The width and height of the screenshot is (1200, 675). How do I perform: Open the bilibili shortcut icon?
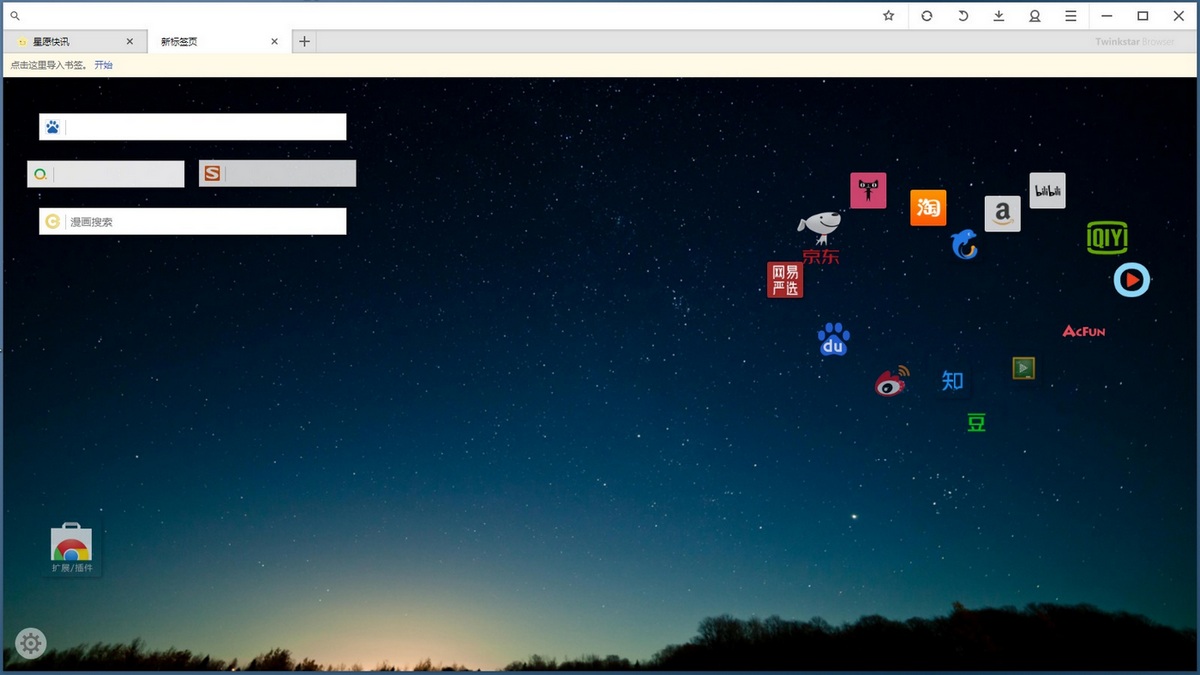(1047, 191)
